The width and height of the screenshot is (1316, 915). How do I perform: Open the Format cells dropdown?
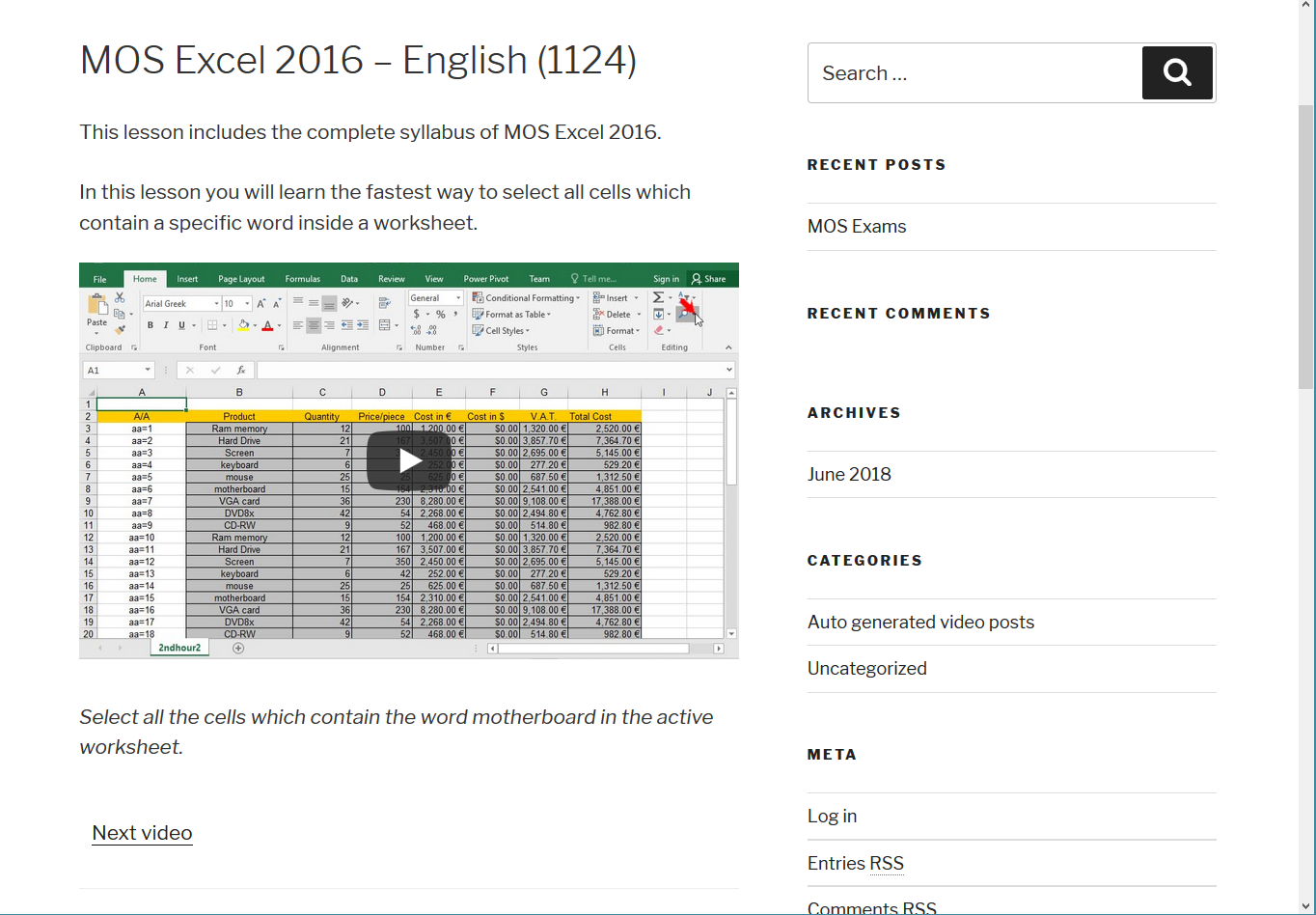pos(617,331)
